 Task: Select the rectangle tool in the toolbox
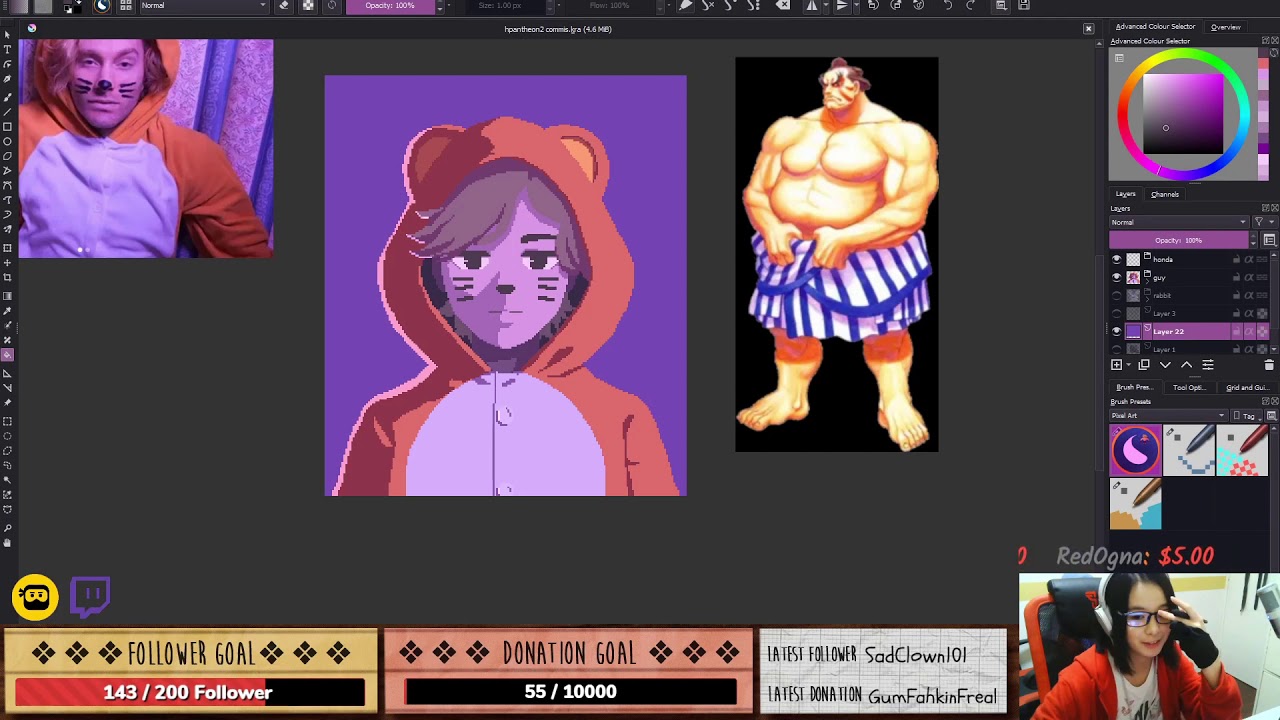point(7,127)
